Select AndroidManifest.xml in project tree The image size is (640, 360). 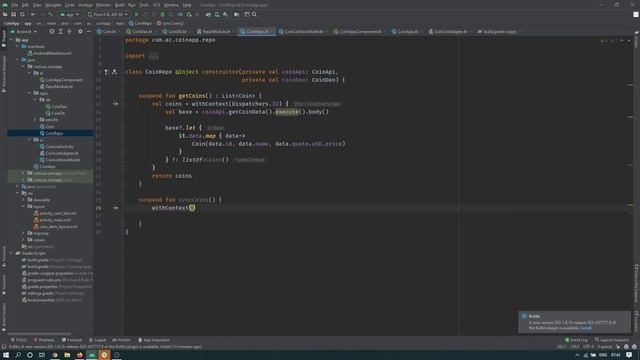[52, 53]
